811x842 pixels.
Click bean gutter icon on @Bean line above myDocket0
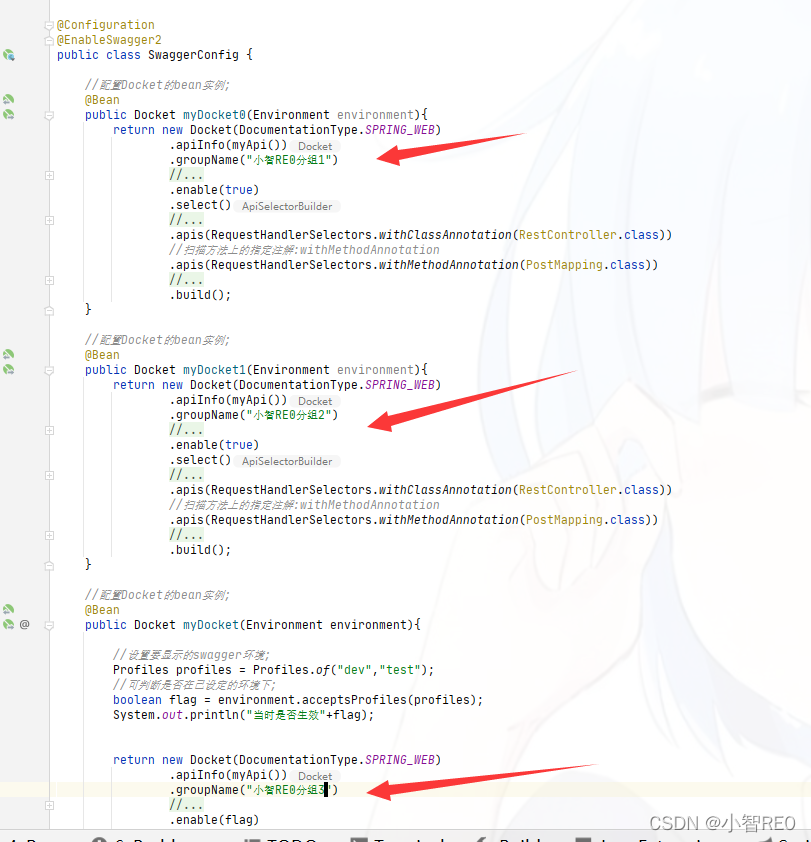coord(9,99)
